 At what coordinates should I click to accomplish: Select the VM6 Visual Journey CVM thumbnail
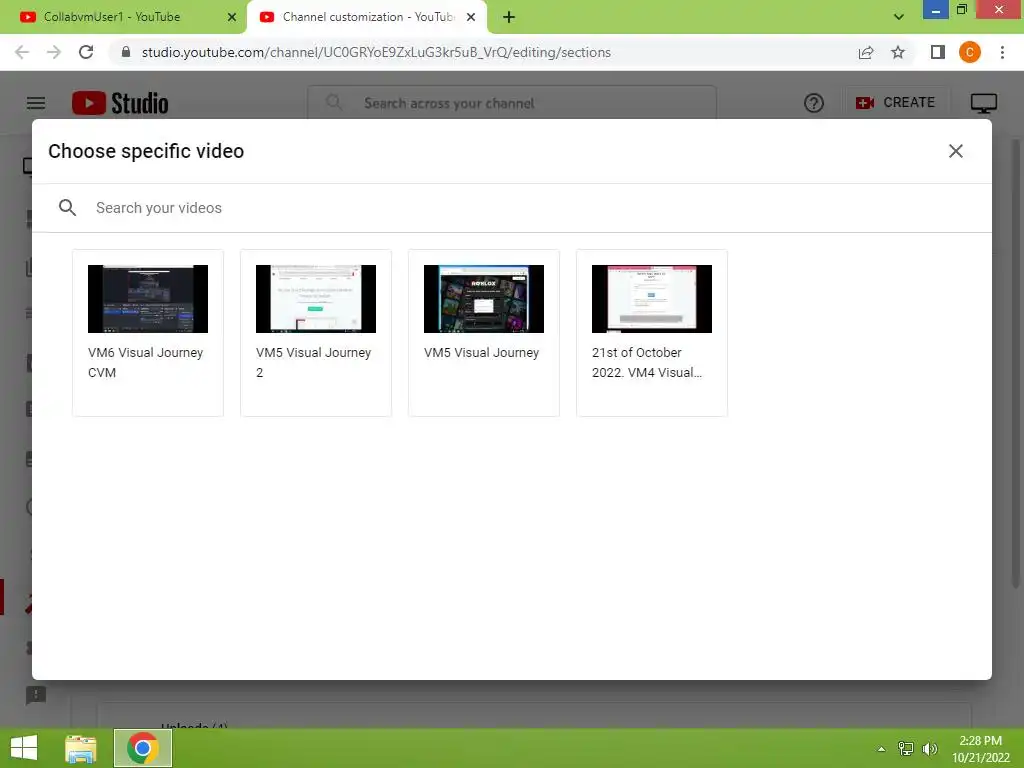tap(148, 298)
